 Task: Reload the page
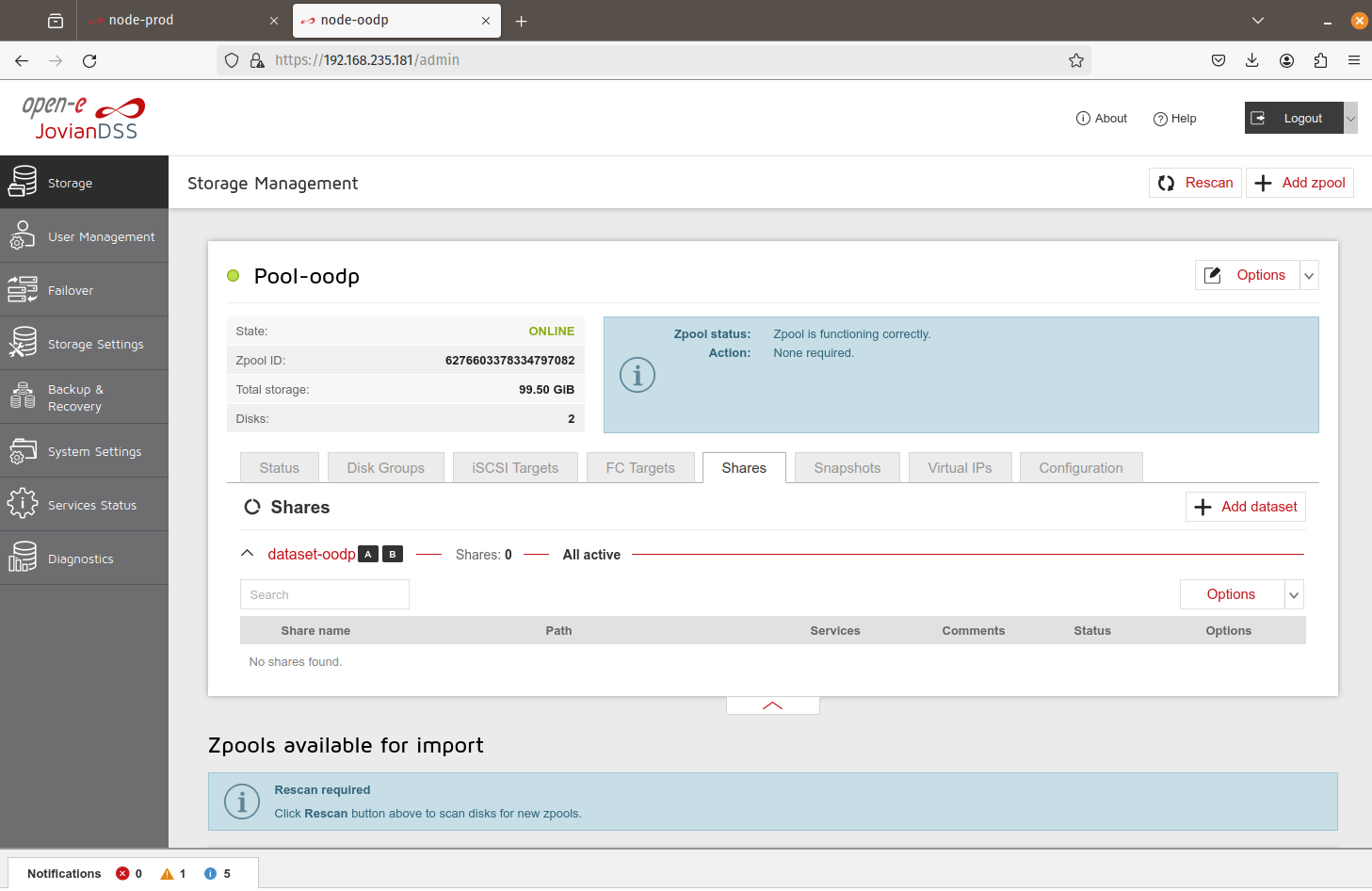[89, 60]
